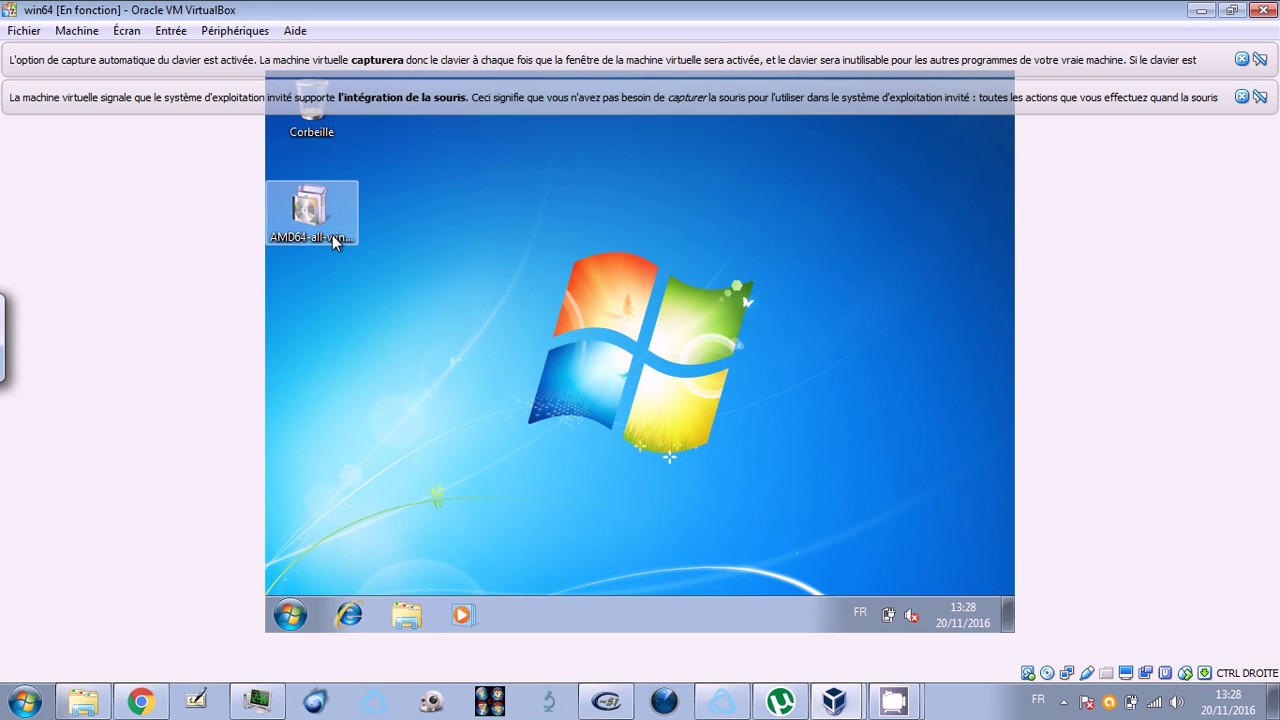Hide mouse integration message permanently

click(x=1260, y=96)
